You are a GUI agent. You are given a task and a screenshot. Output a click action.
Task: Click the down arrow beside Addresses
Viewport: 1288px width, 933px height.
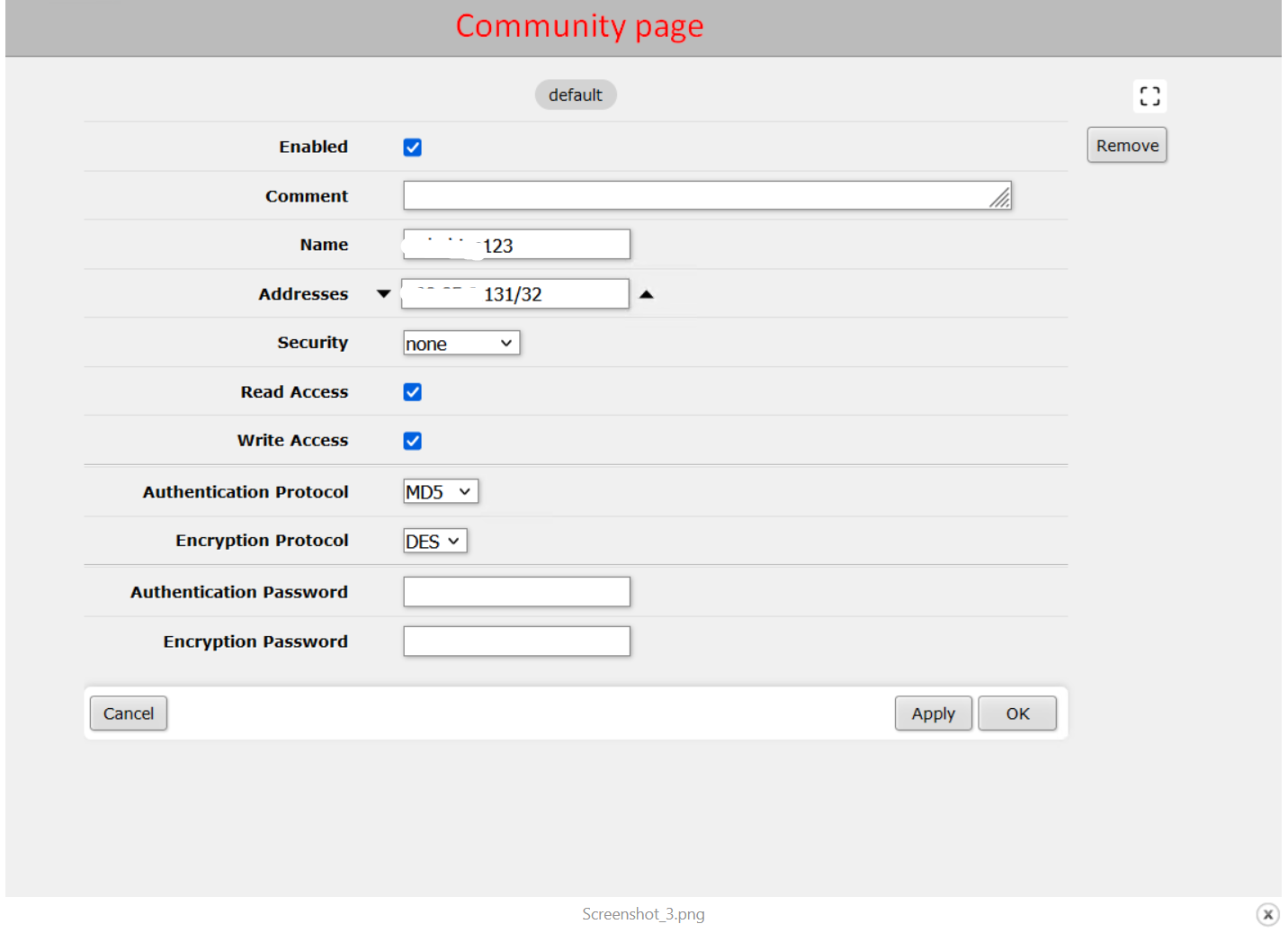point(384,294)
